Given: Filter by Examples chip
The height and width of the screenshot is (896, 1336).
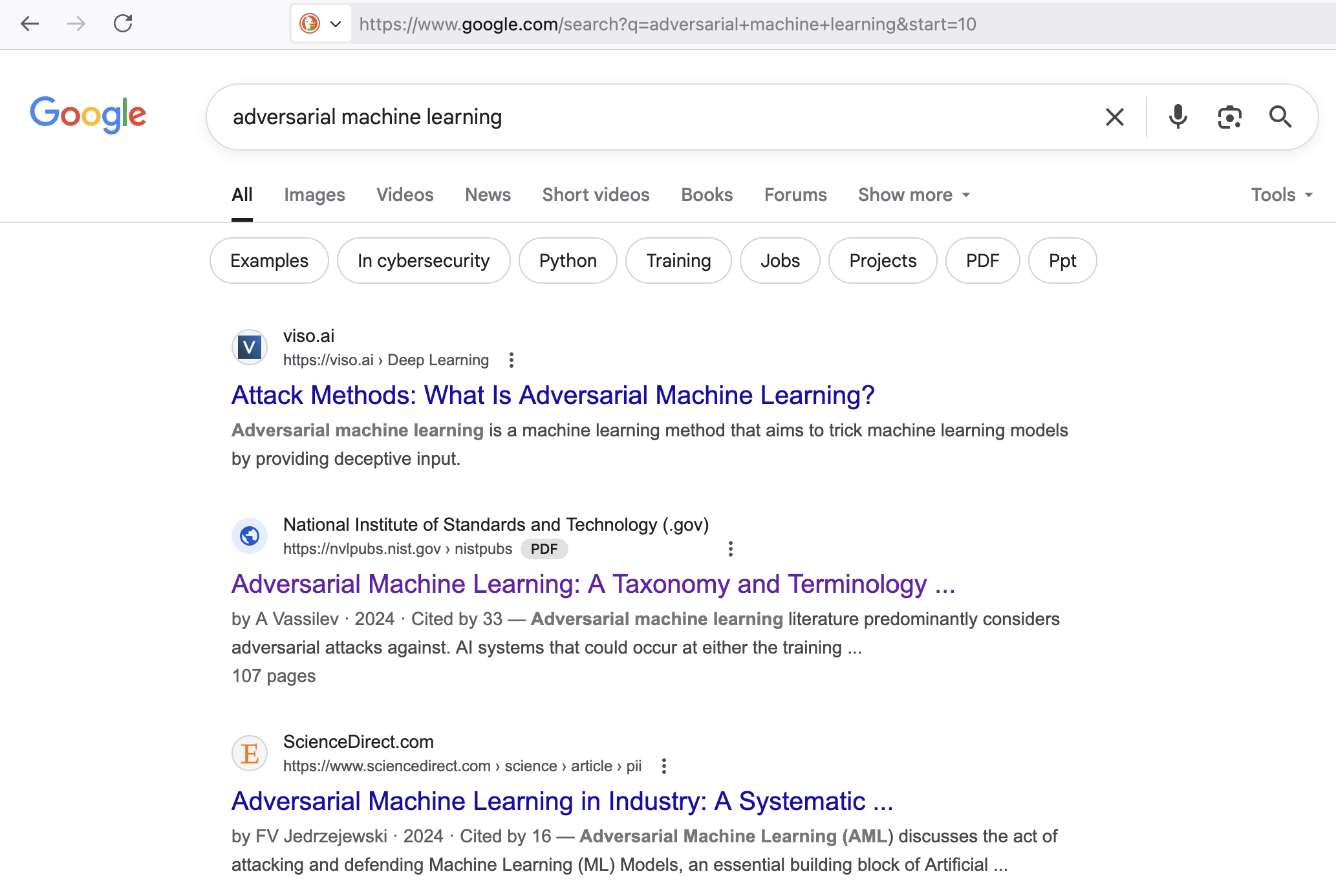Looking at the screenshot, I should tap(269, 261).
